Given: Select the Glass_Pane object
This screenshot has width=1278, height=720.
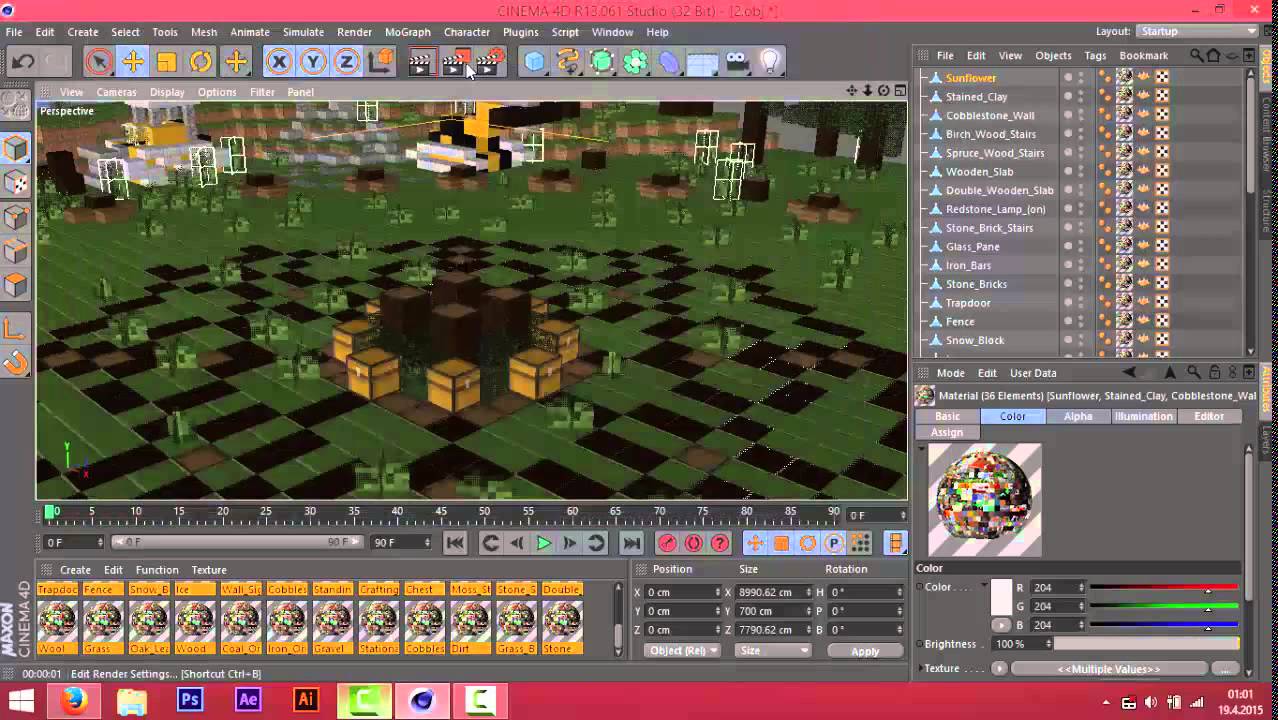Looking at the screenshot, I should pos(972,246).
